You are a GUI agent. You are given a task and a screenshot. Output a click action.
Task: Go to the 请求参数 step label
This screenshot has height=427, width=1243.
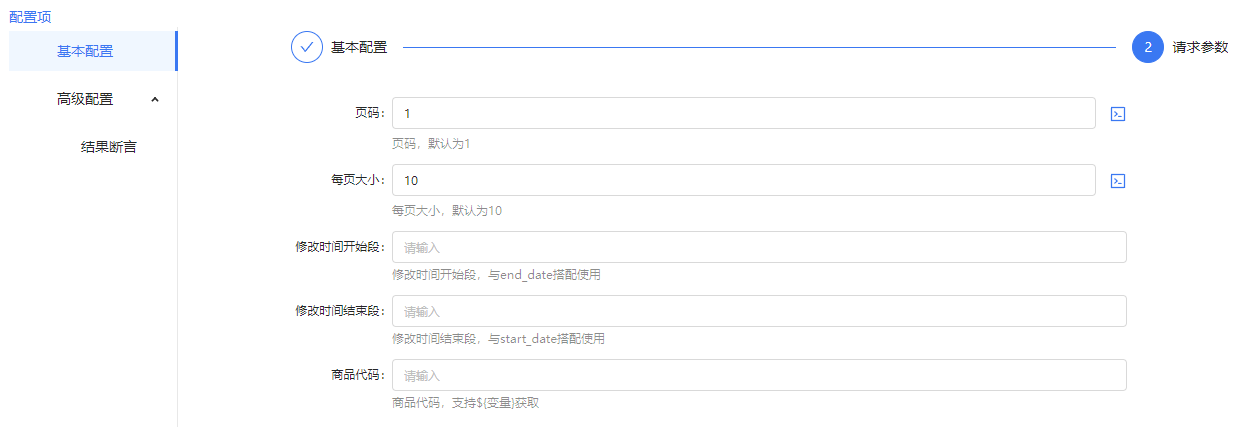coord(1200,47)
